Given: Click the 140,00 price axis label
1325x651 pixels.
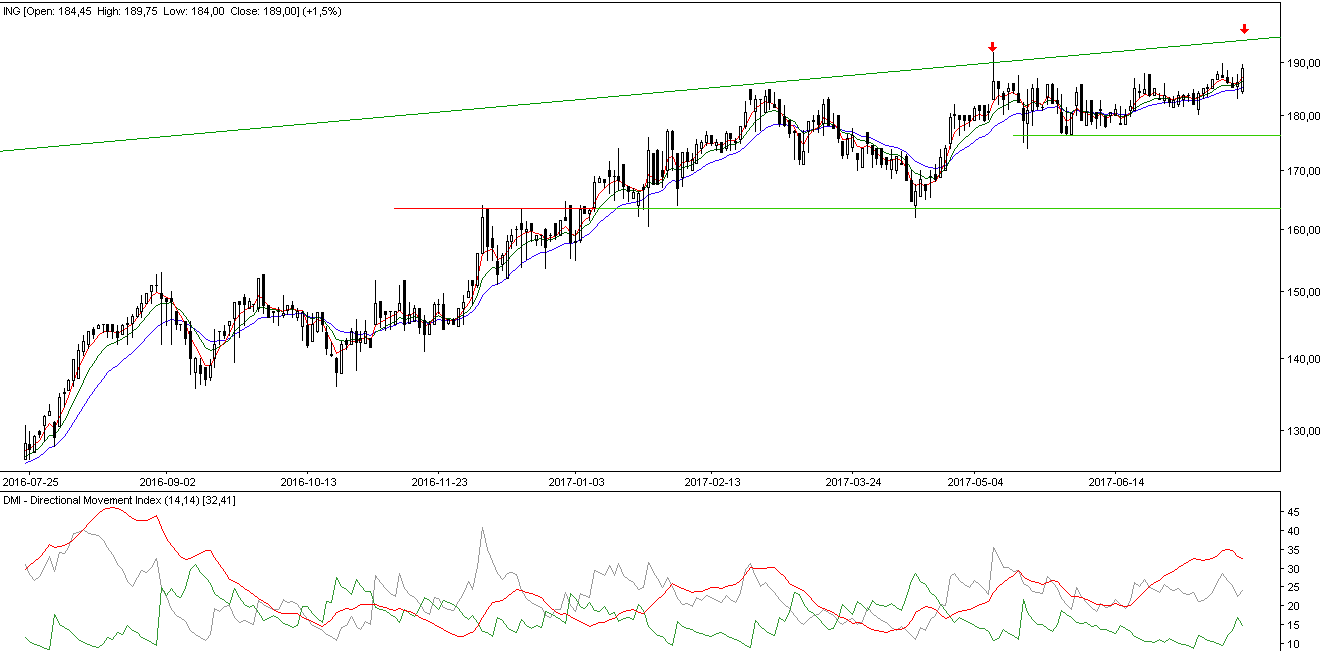Looking at the screenshot, I should pos(1303,358).
